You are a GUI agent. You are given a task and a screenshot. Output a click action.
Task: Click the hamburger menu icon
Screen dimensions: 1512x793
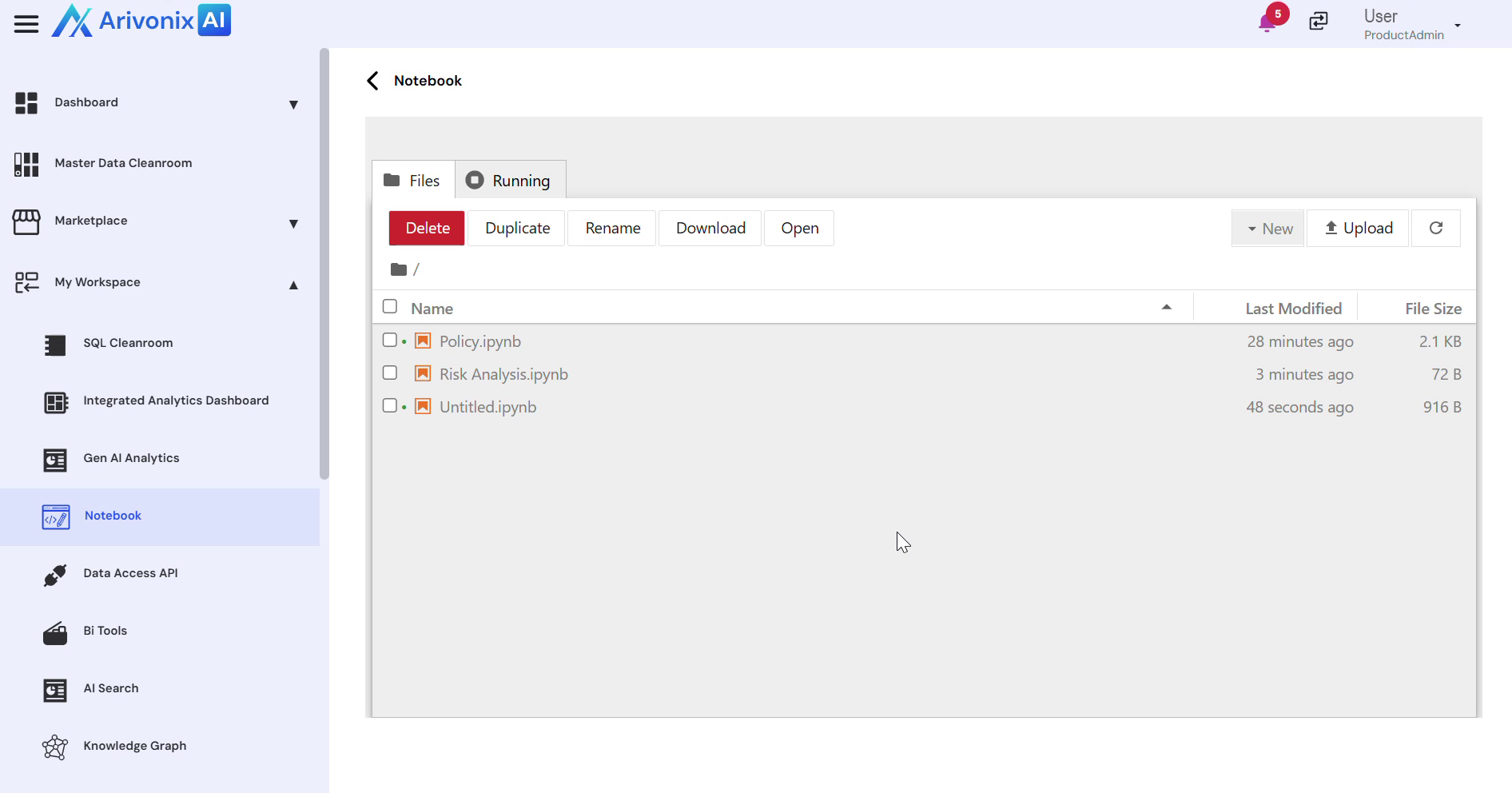tap(26, 24)
